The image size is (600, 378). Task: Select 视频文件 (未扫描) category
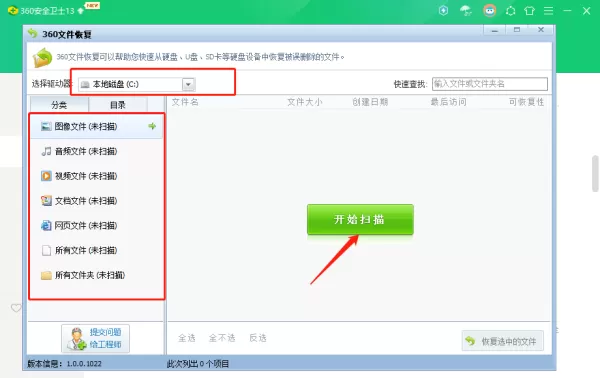click(96, 176)
